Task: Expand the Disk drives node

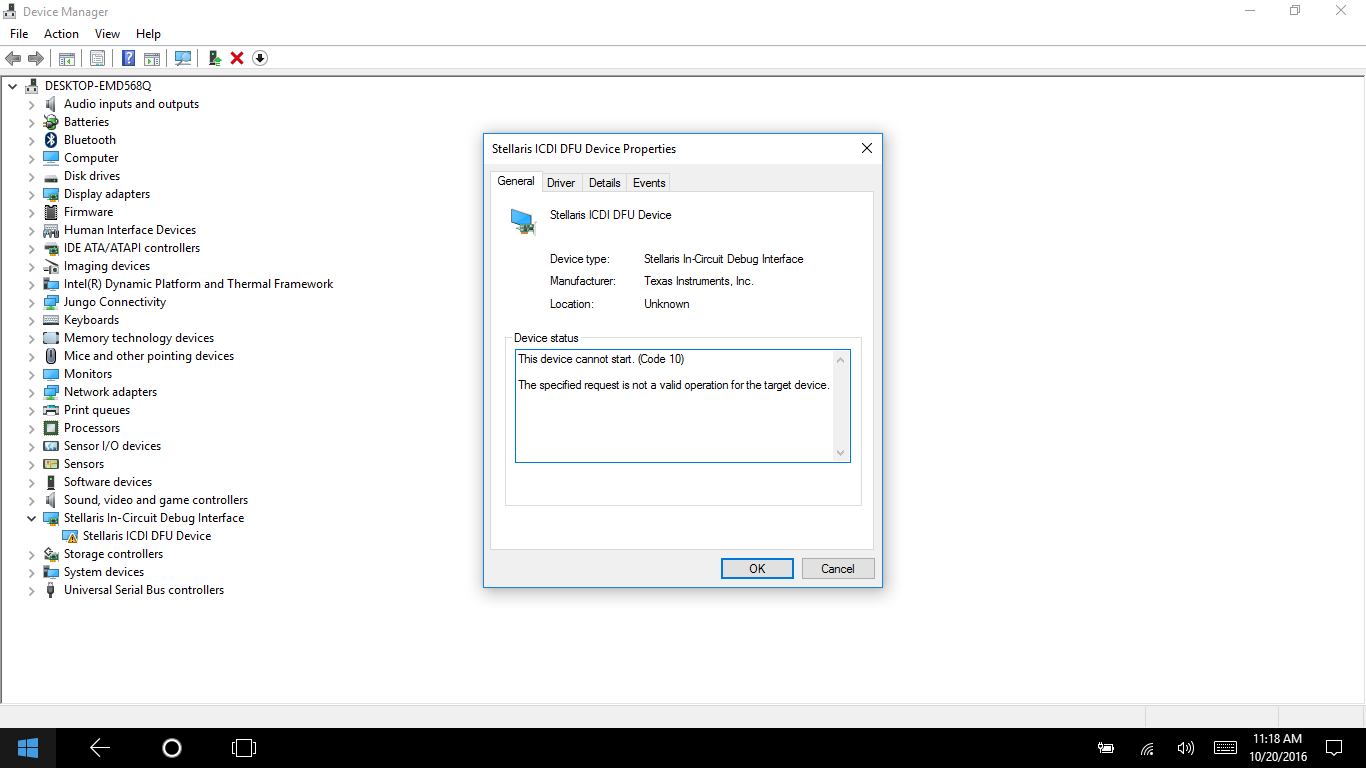Action: point(32,176)
